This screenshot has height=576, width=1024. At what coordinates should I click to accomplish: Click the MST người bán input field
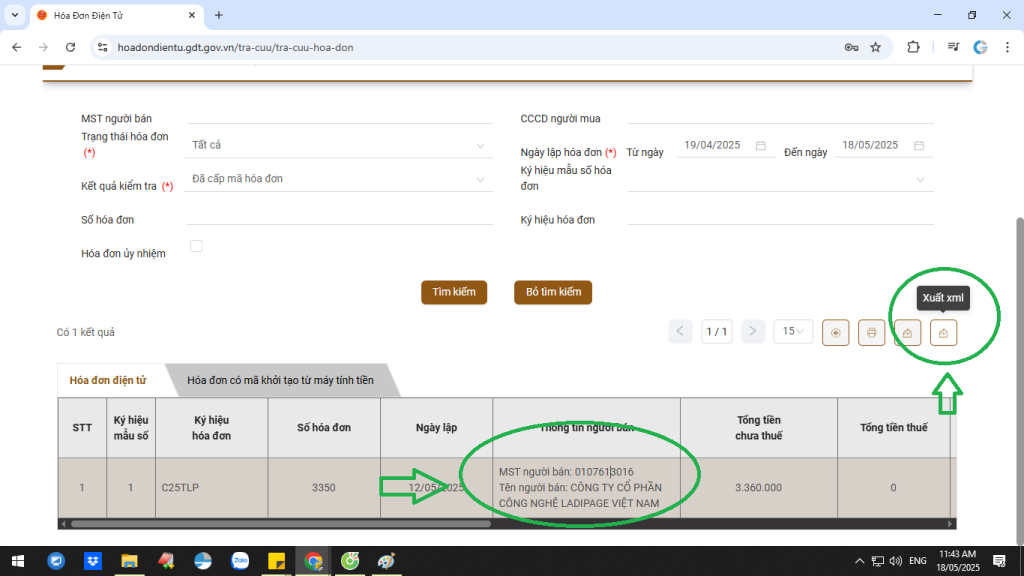[x=340, y=116]
